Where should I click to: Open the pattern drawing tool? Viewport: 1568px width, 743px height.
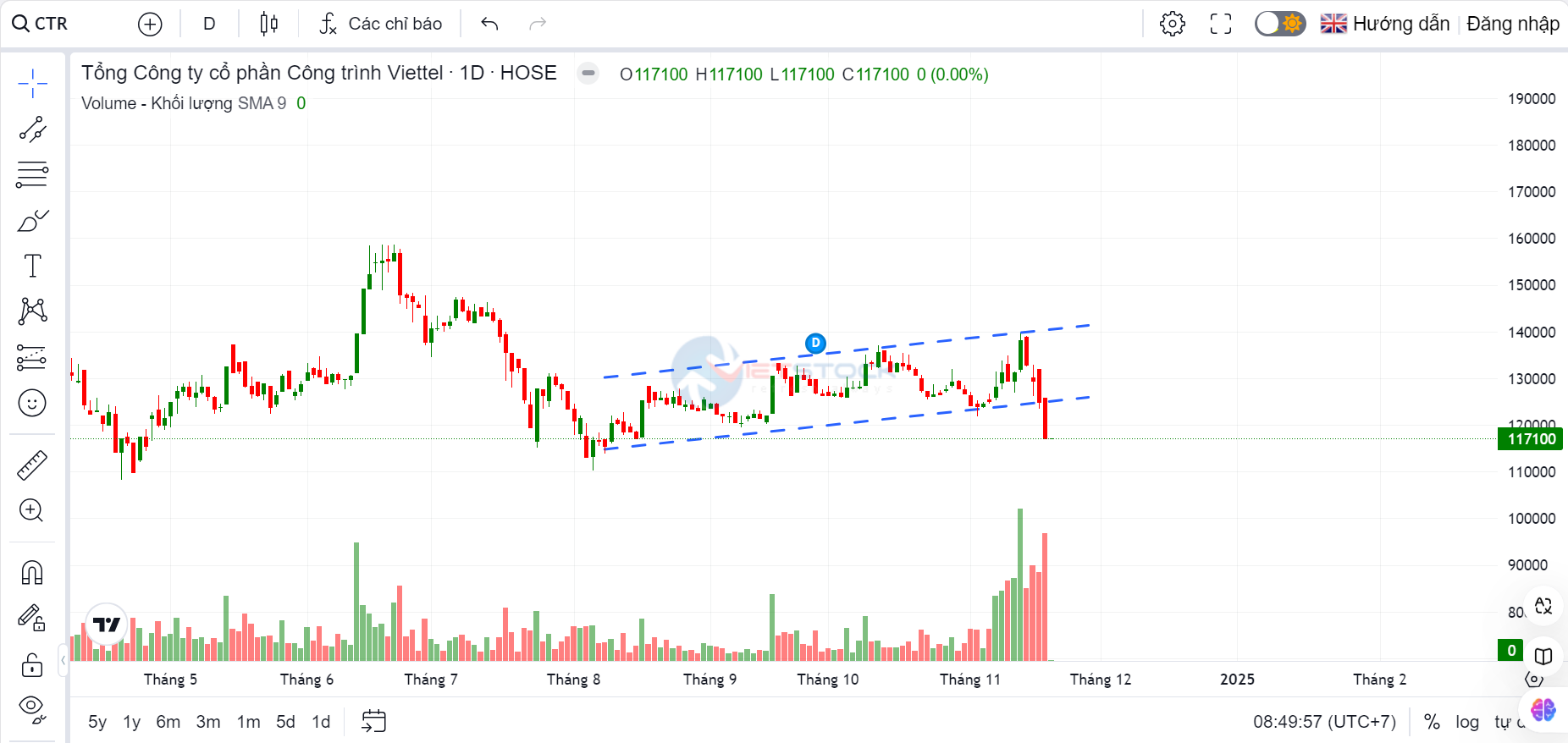tap(32, 311)
